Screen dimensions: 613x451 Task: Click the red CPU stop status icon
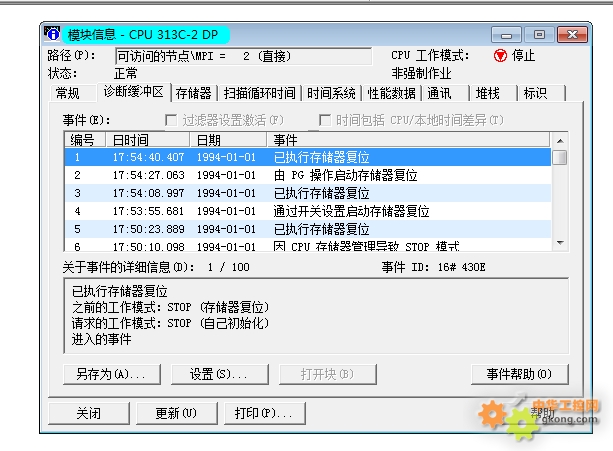click(500, 56)
